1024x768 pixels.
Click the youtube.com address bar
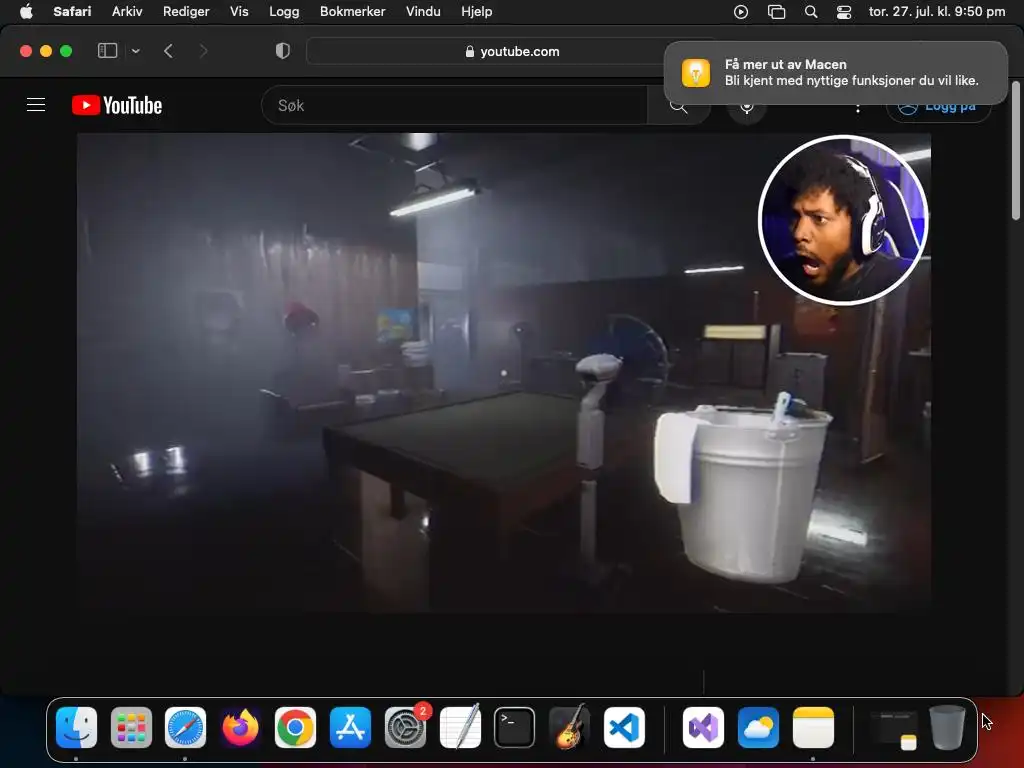click(x=512, y=51)
